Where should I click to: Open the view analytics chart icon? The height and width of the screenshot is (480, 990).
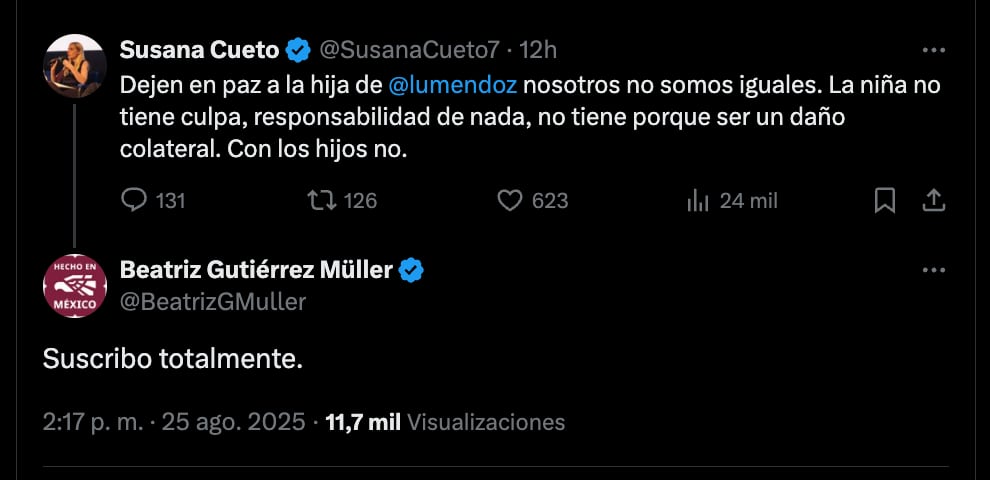(697, 201)
